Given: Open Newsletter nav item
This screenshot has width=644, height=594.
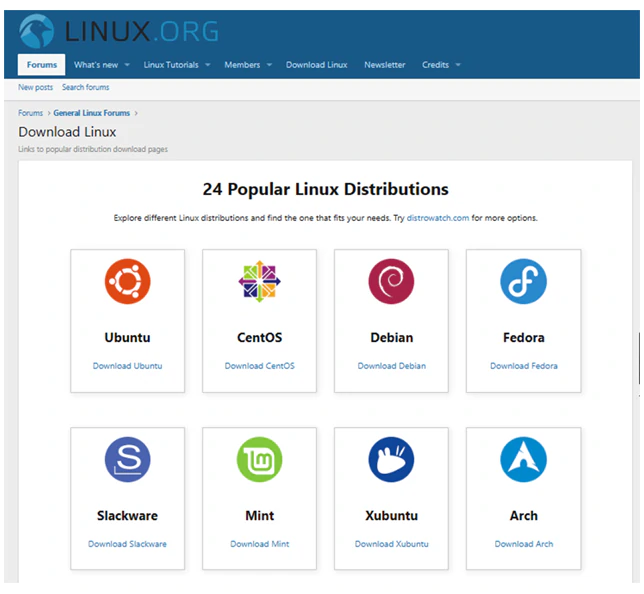Looking at the screenshot, I should tap(384, 65).
